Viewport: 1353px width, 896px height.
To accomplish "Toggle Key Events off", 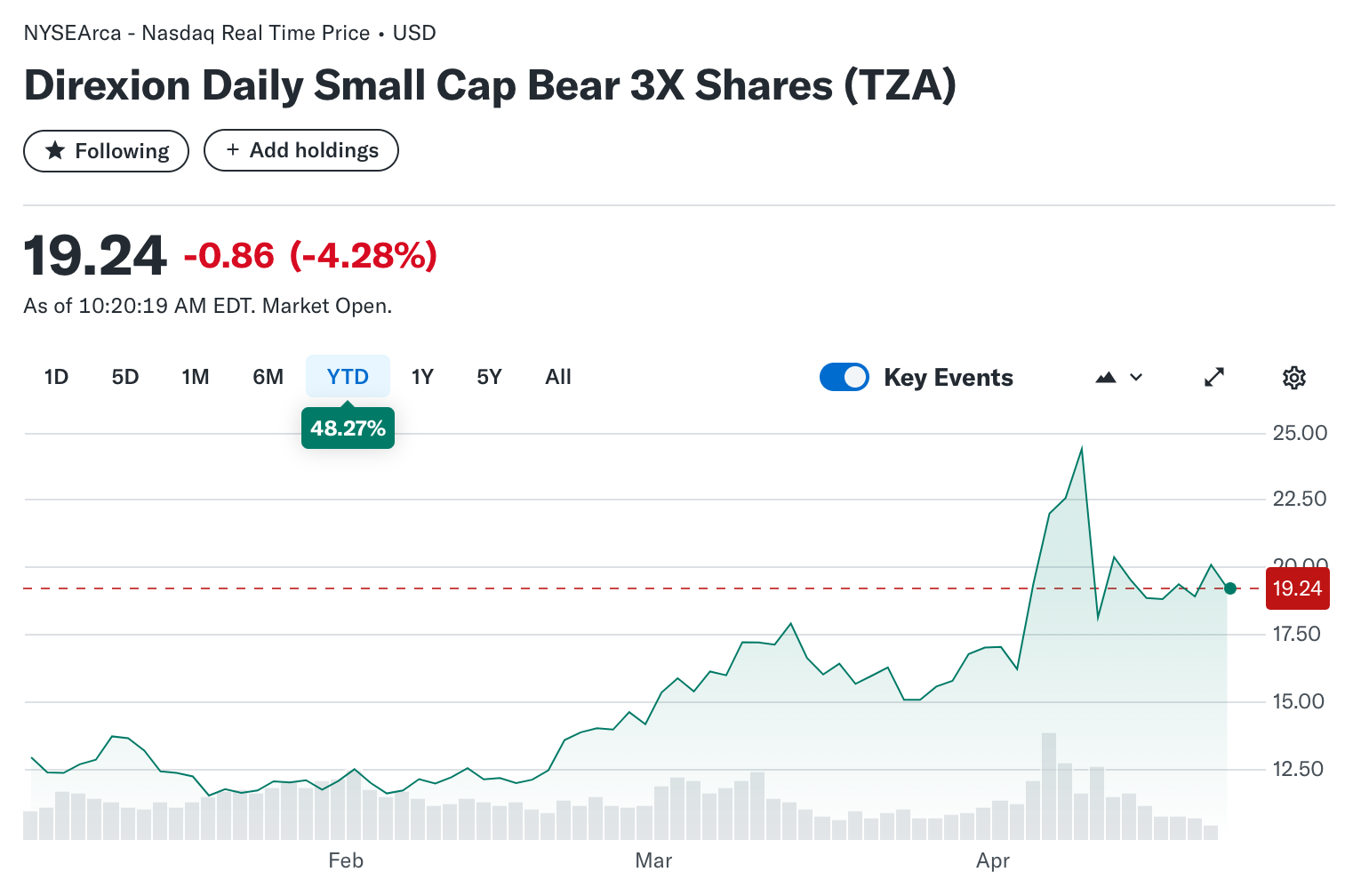I will (844, 377).
